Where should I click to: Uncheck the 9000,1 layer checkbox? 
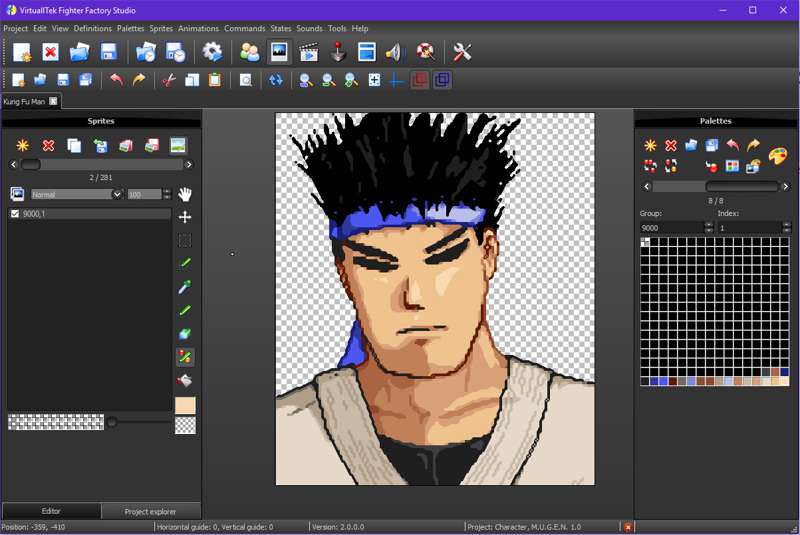click(x=15, y=214)
